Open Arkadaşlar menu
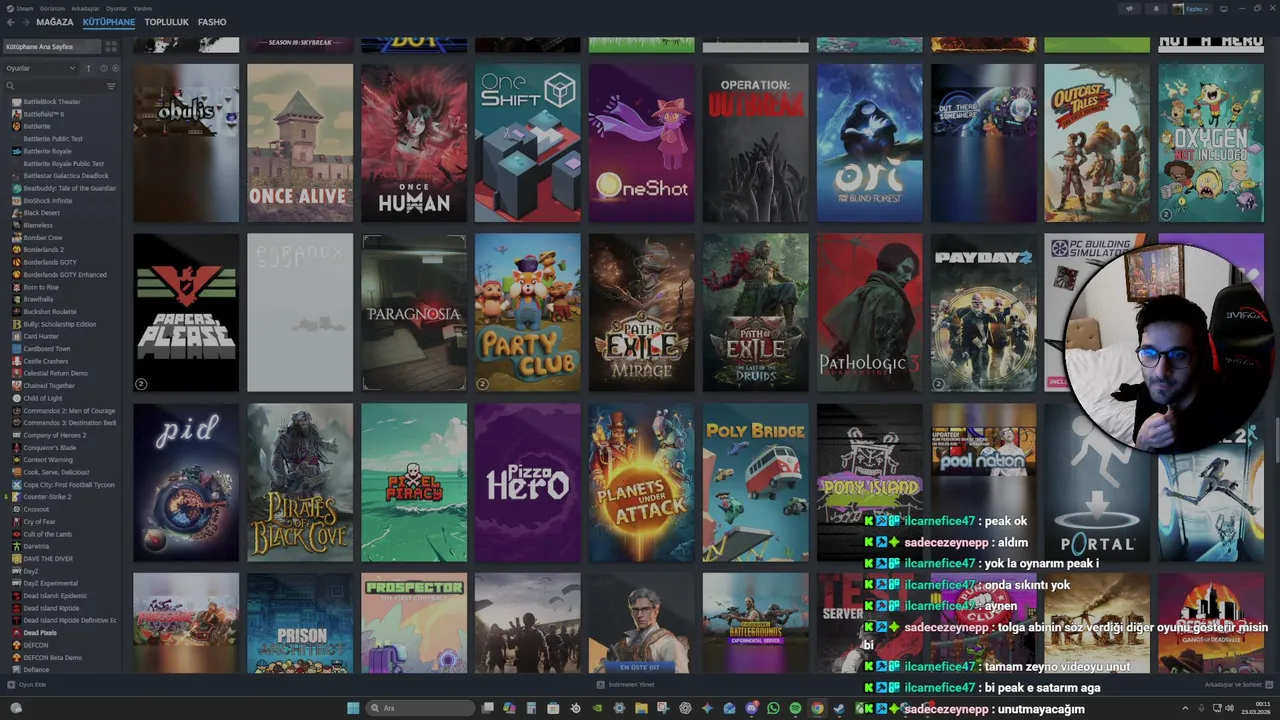 tap(84, 8)
